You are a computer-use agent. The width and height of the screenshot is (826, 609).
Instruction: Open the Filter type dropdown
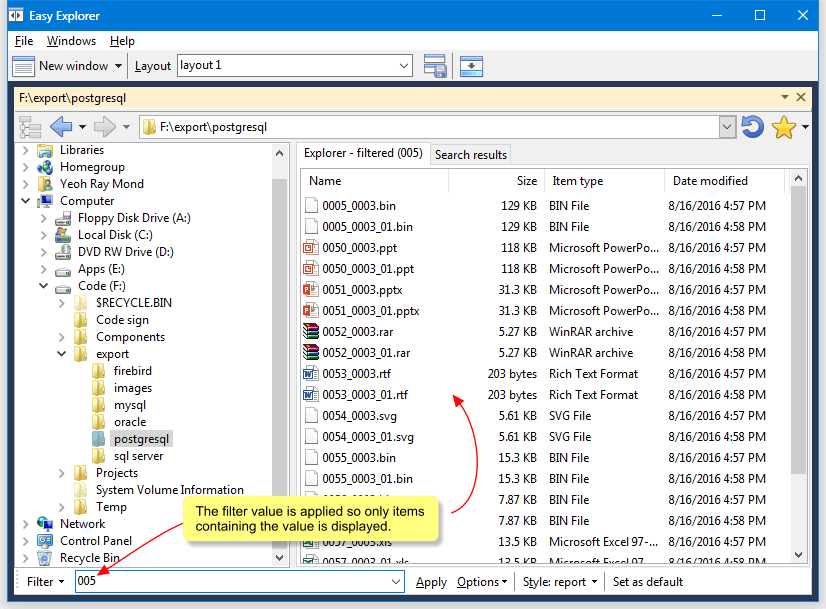point(46,582)
